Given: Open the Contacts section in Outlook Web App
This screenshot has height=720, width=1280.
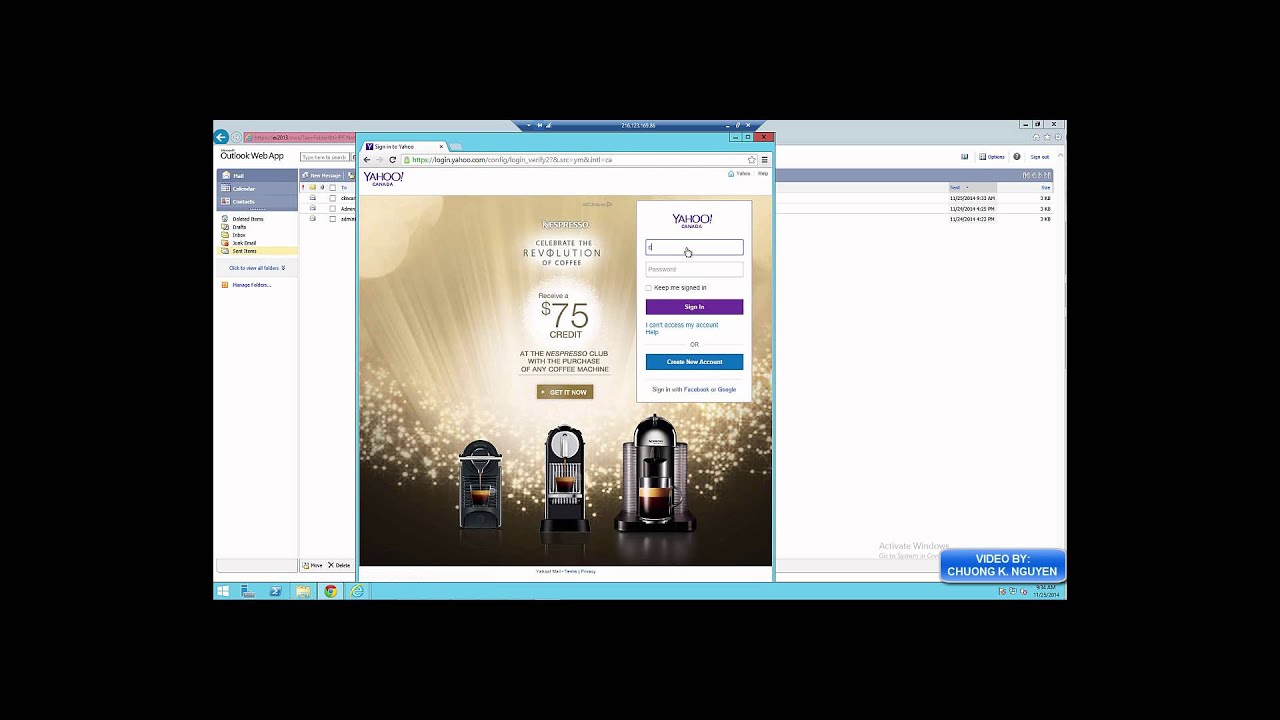Looking at the screenshot, I should [257, 201].
